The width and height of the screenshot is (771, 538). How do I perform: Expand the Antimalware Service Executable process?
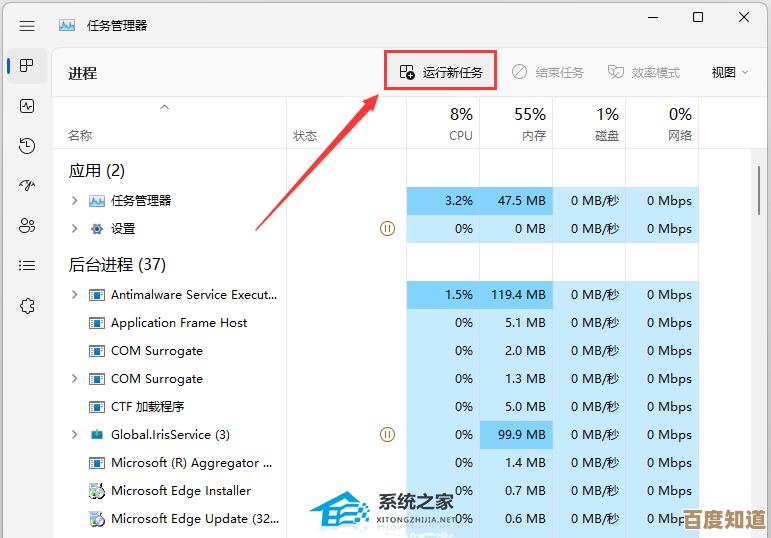74,295
